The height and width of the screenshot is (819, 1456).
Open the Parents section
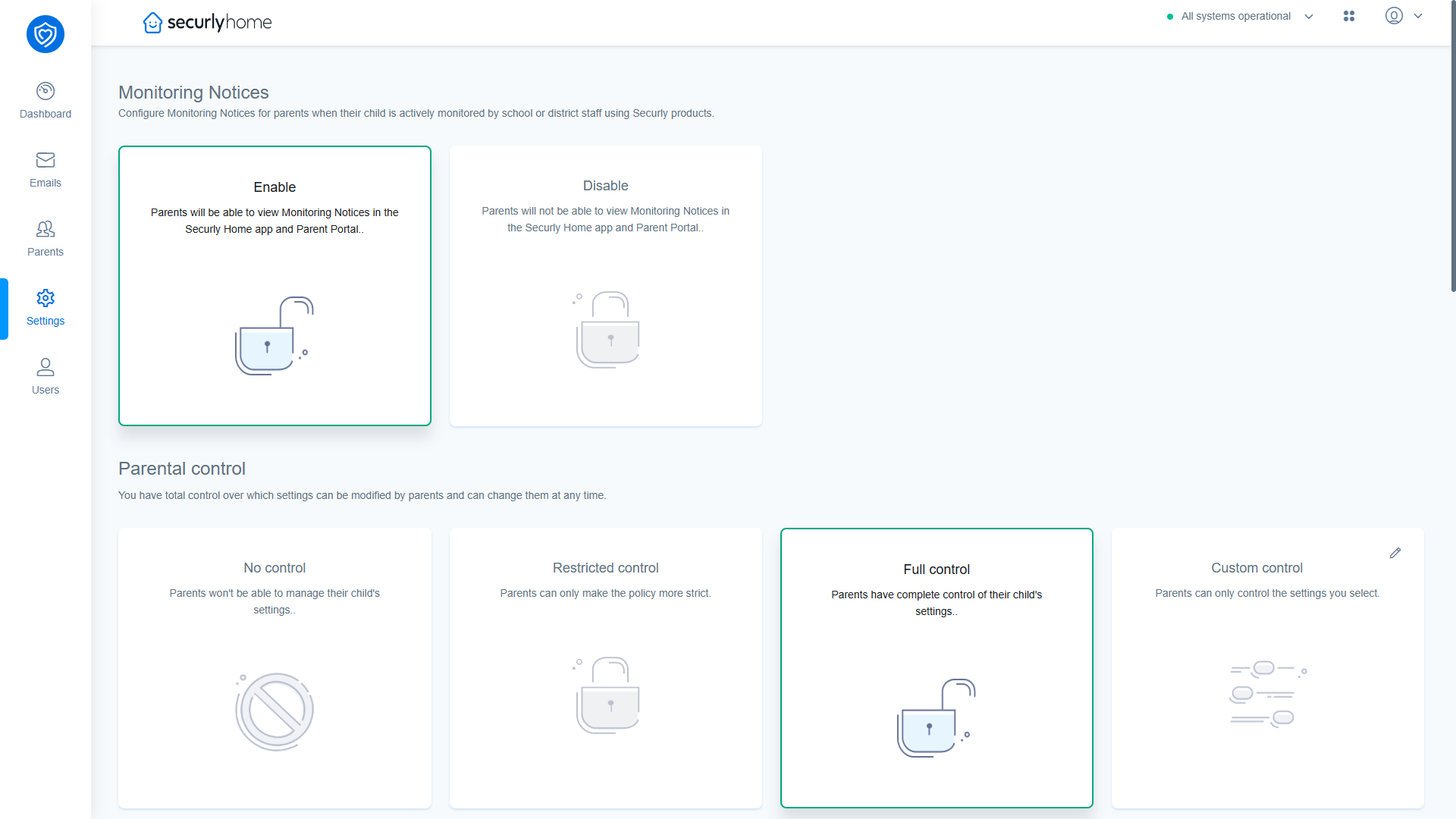coord(45,239)
